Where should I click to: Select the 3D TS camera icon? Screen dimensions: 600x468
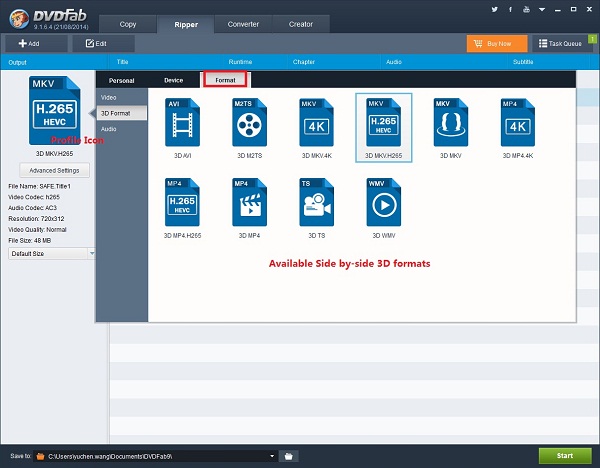click(316, 202)
